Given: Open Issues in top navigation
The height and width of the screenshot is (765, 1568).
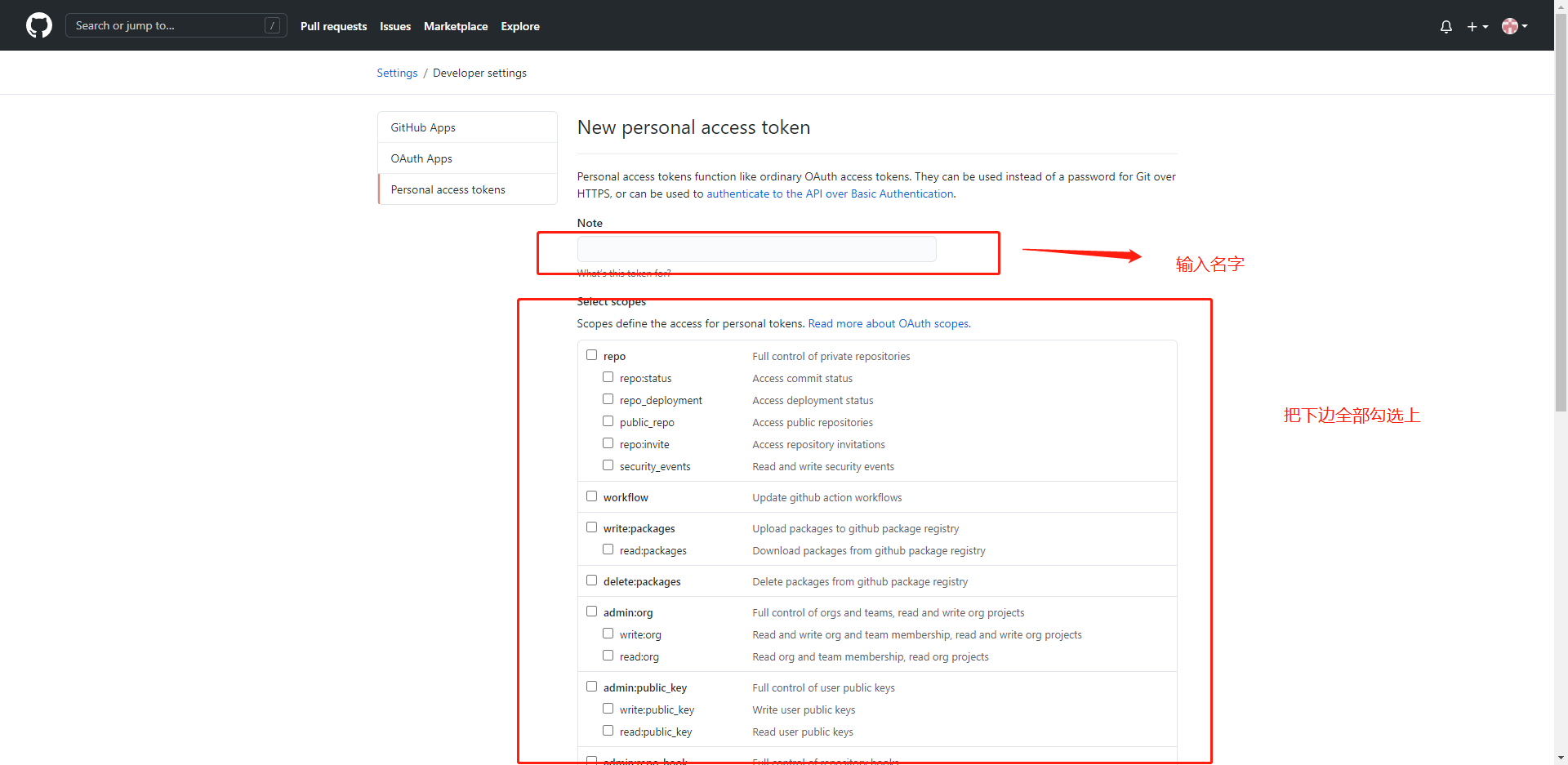Looking at the screenshot, I should [x=394, y=26].
